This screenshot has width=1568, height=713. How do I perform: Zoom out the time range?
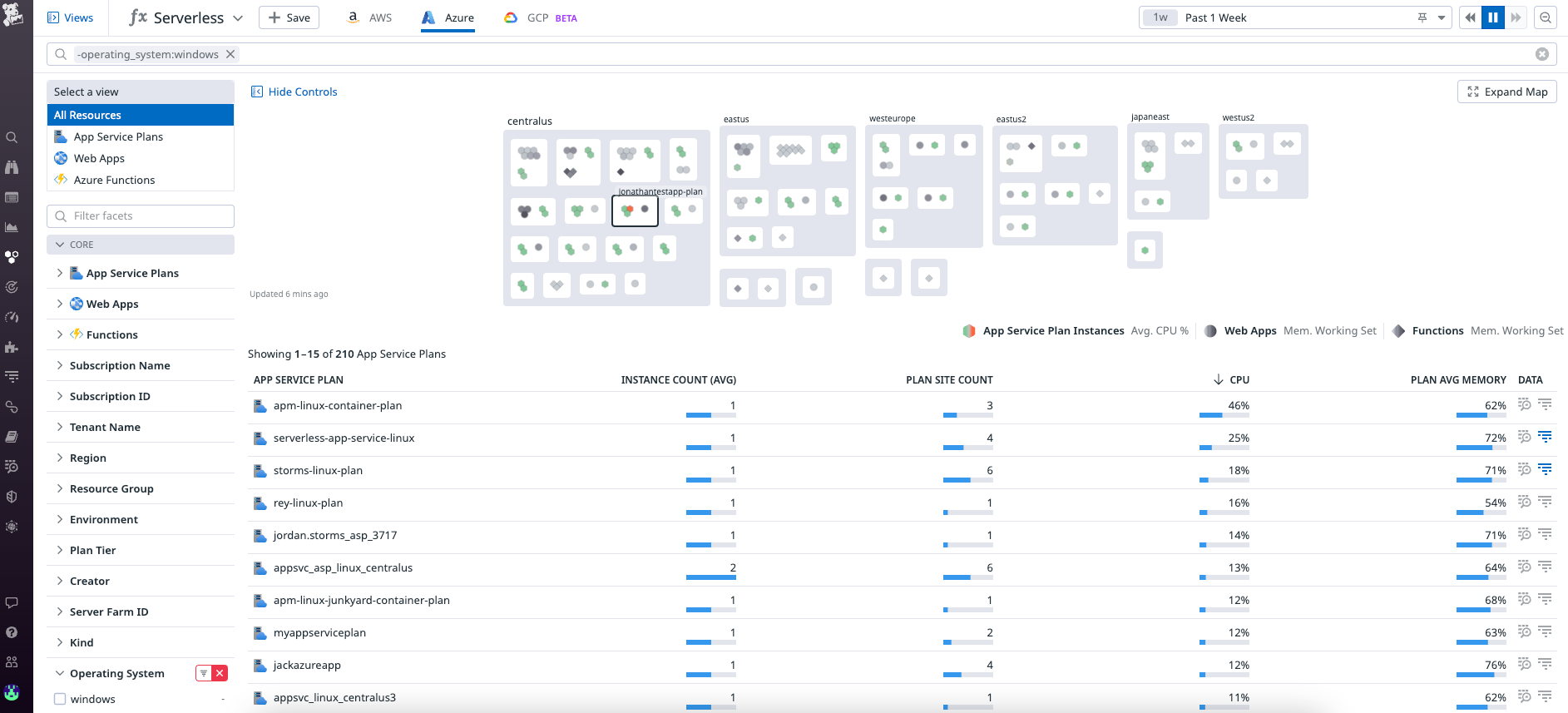[x=1546, y=17]
